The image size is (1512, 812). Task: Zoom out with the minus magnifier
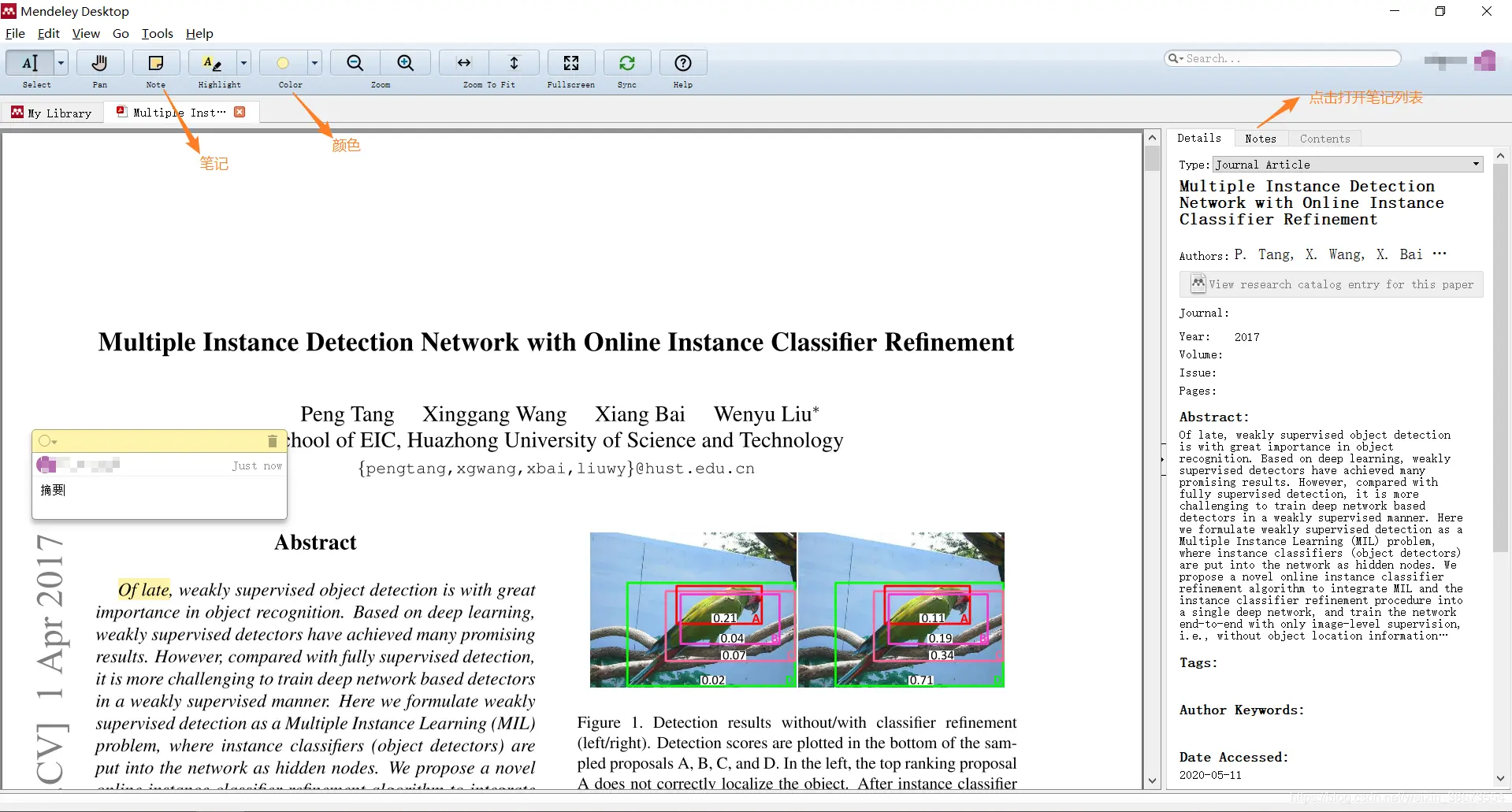coord(355,63)
